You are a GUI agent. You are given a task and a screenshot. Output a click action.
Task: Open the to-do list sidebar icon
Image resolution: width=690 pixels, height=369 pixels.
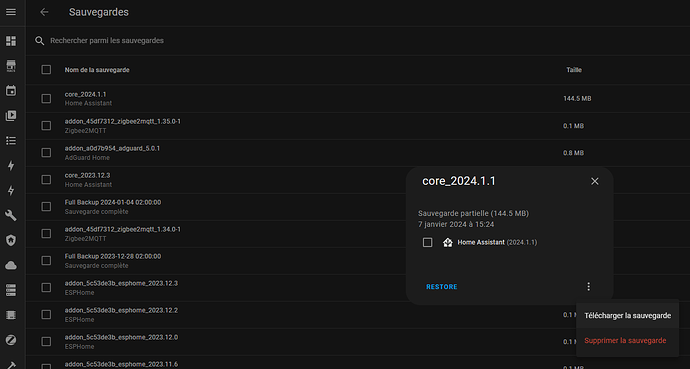click(x=11, y=140)
